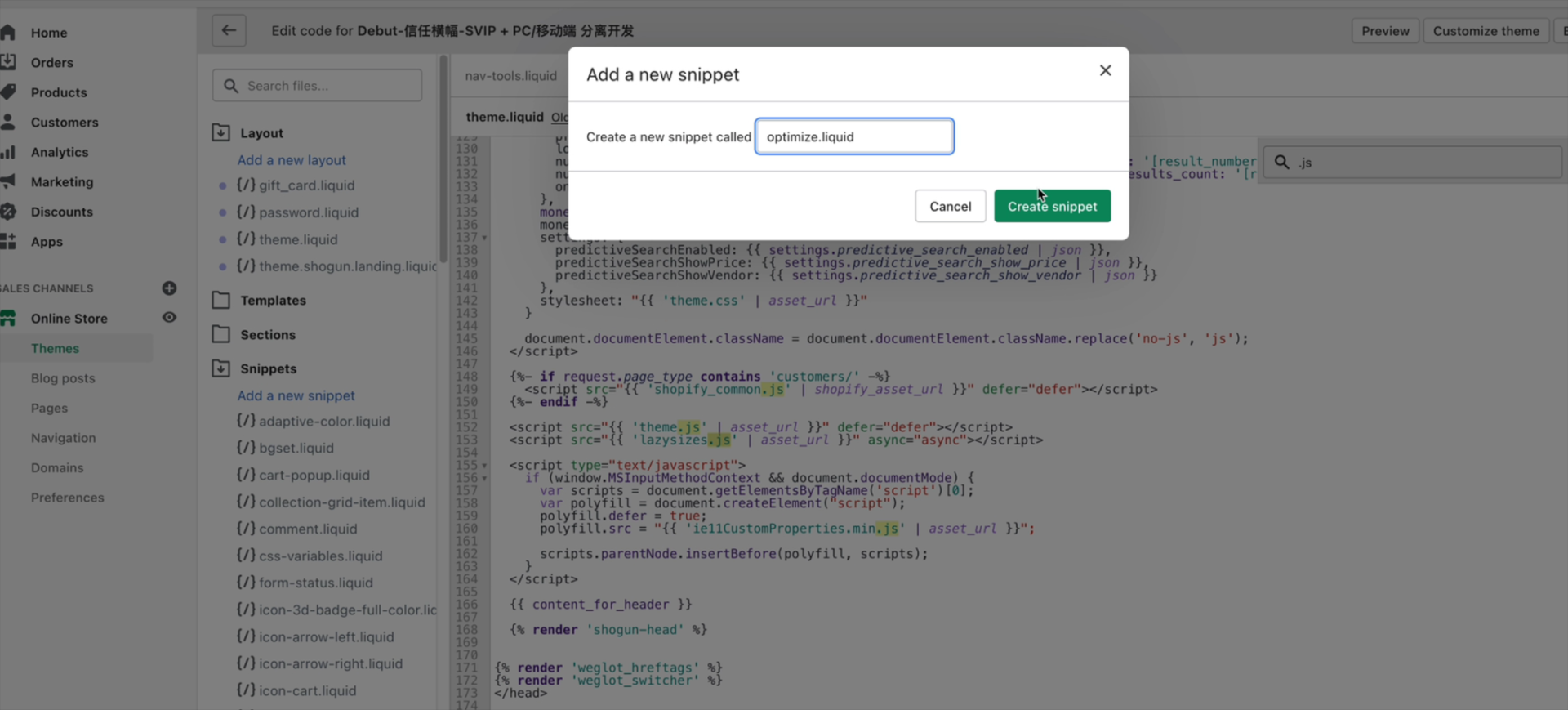
Task: Open the Marketing section
Action: click(62, 182)
